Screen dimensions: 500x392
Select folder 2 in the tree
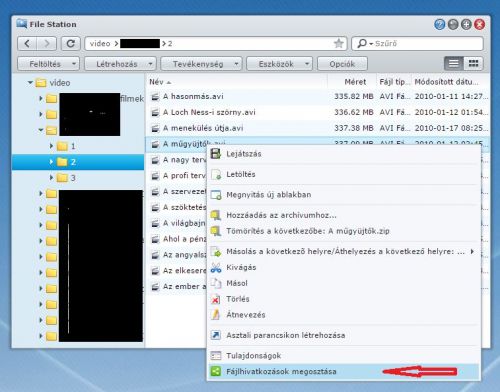pyautogui.click(x=78, y=162)
